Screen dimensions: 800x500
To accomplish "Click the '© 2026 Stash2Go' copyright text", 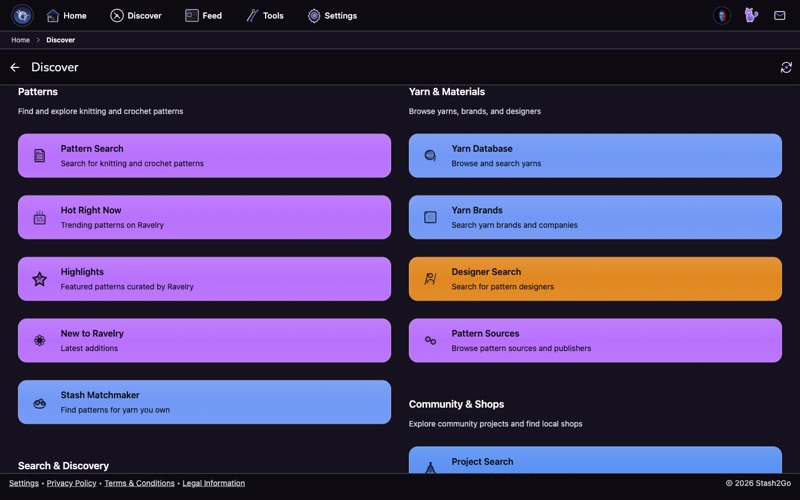I will pyautogui.click(x=759, y=483).
